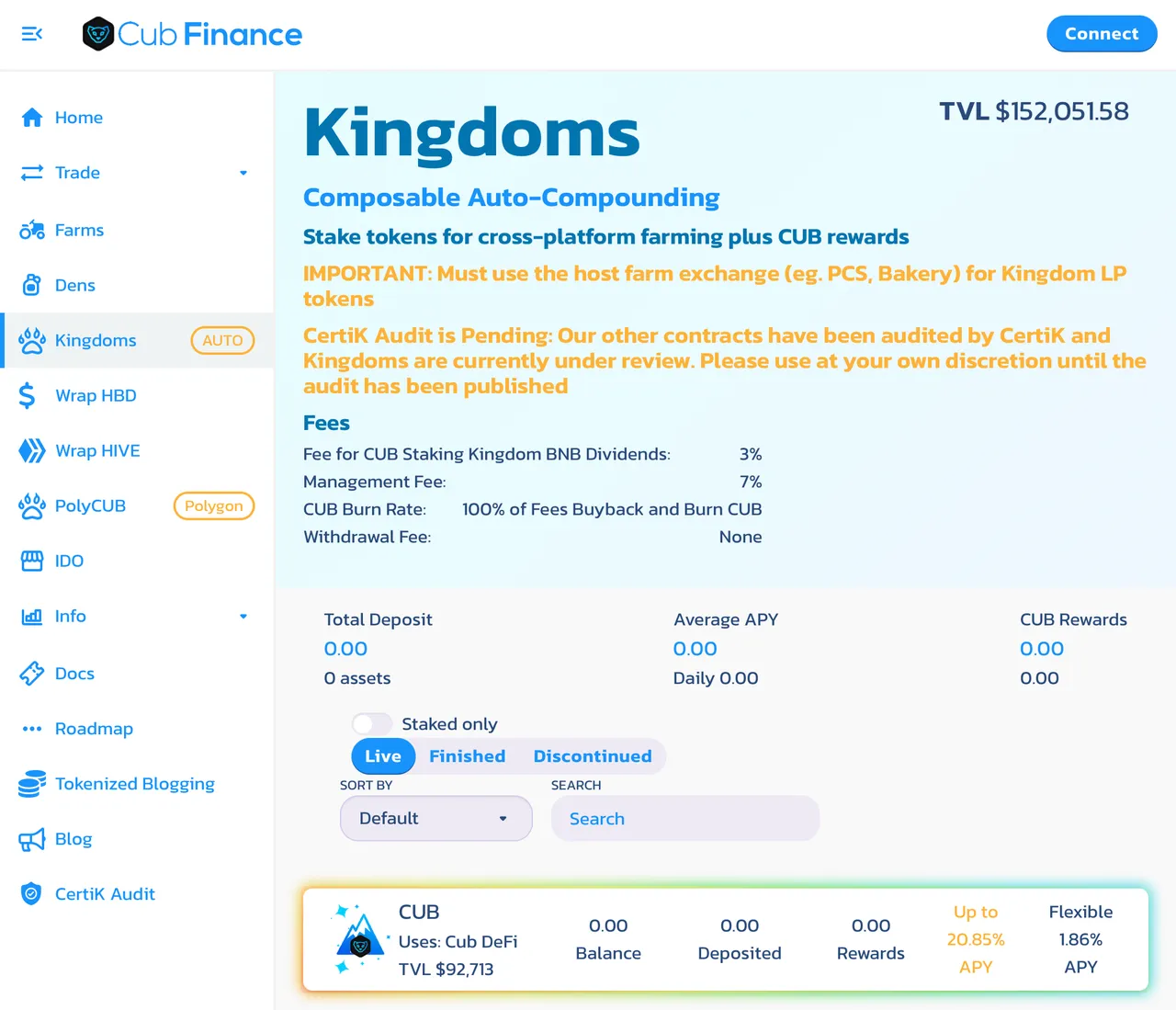Click the CUB Rewards label
The height and width of the screenshot is (1010, 1176).
point(1073,619)
